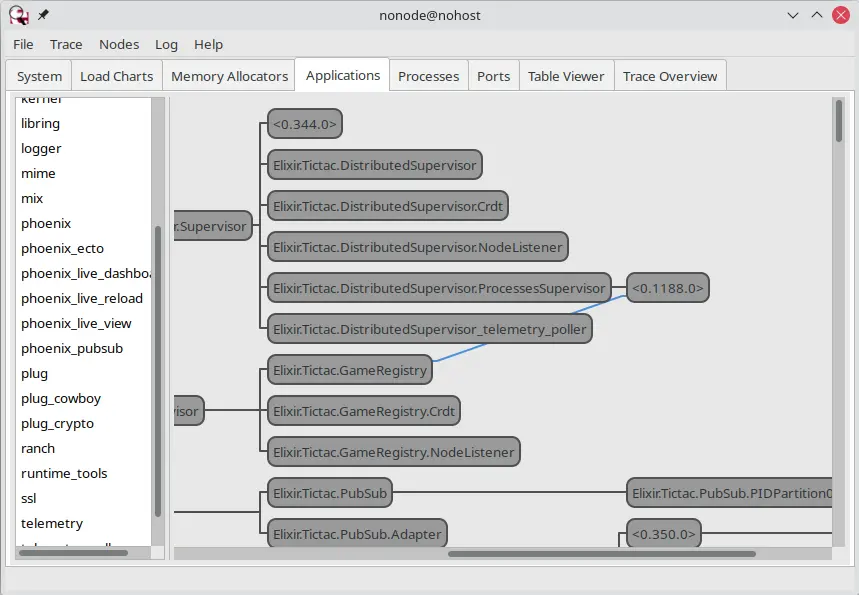
Task: Select Elixir.Tictac.PubSub.Adapter node
Action: pos(357,534)
